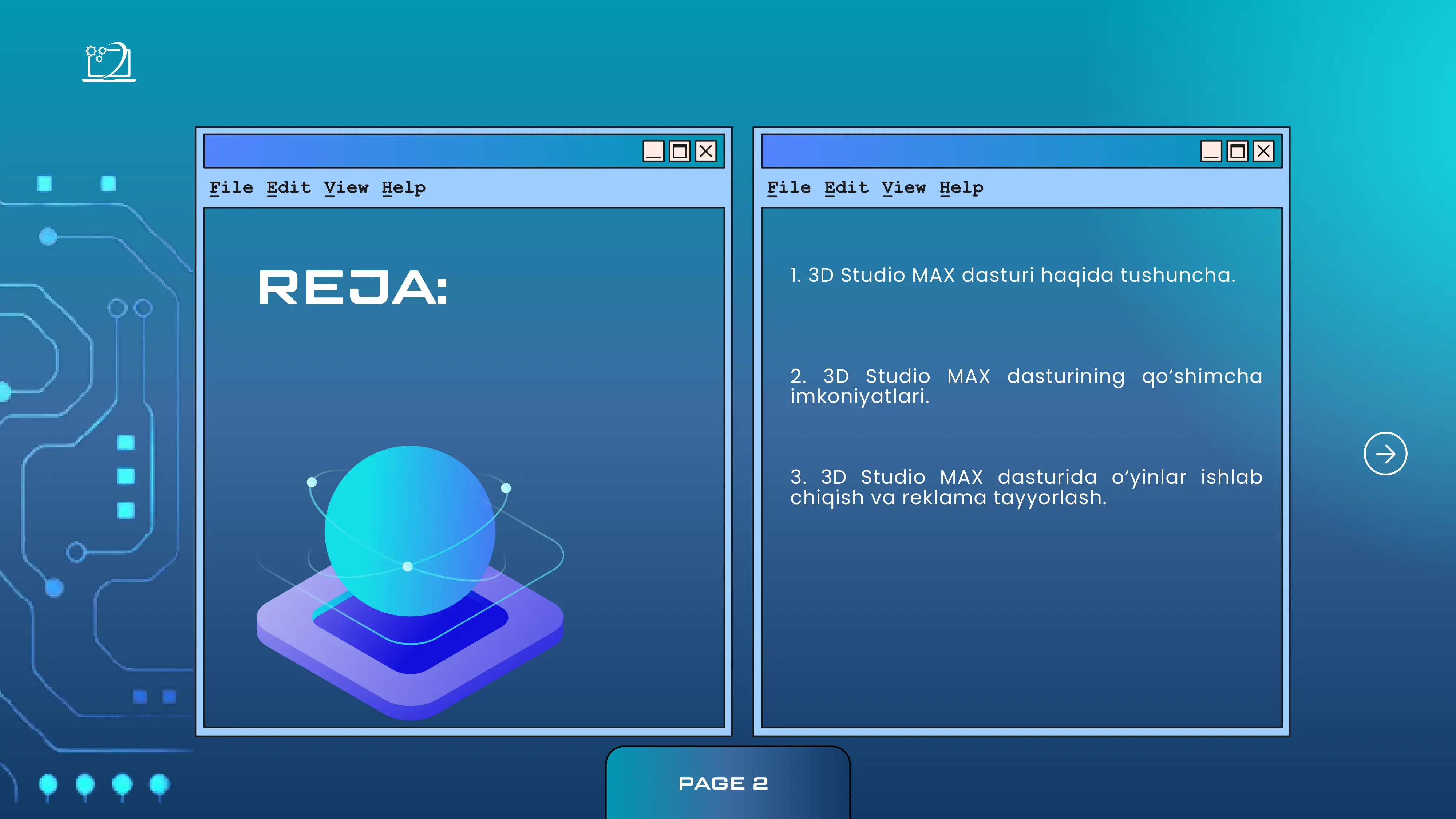Click the PAGE 2 tab label

(x=724, y=783)
